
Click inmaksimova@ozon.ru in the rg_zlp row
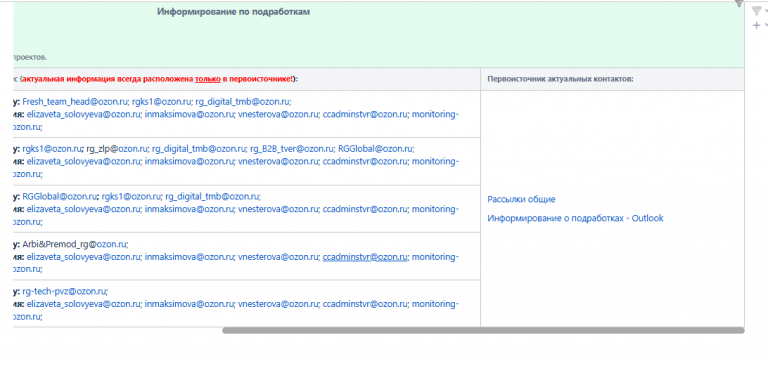189,161
